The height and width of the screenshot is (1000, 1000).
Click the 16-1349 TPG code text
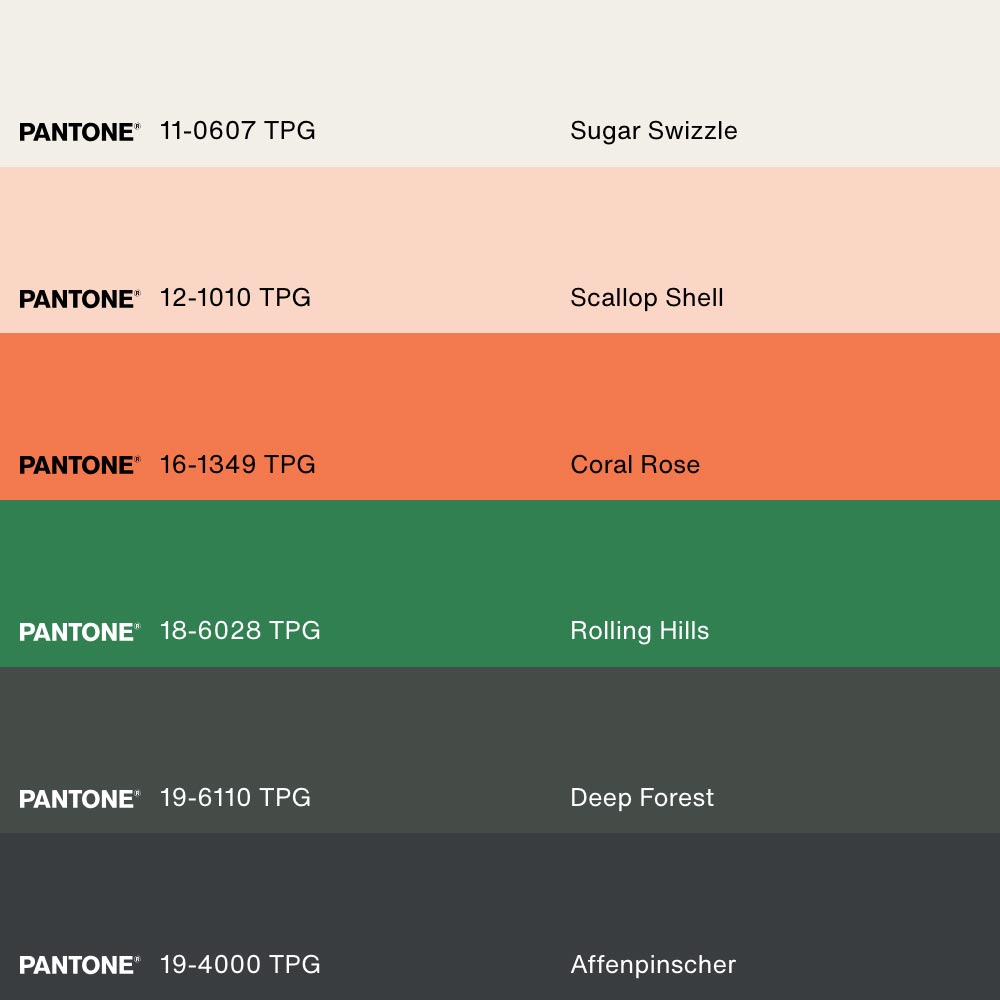click(x=237, y=465)
